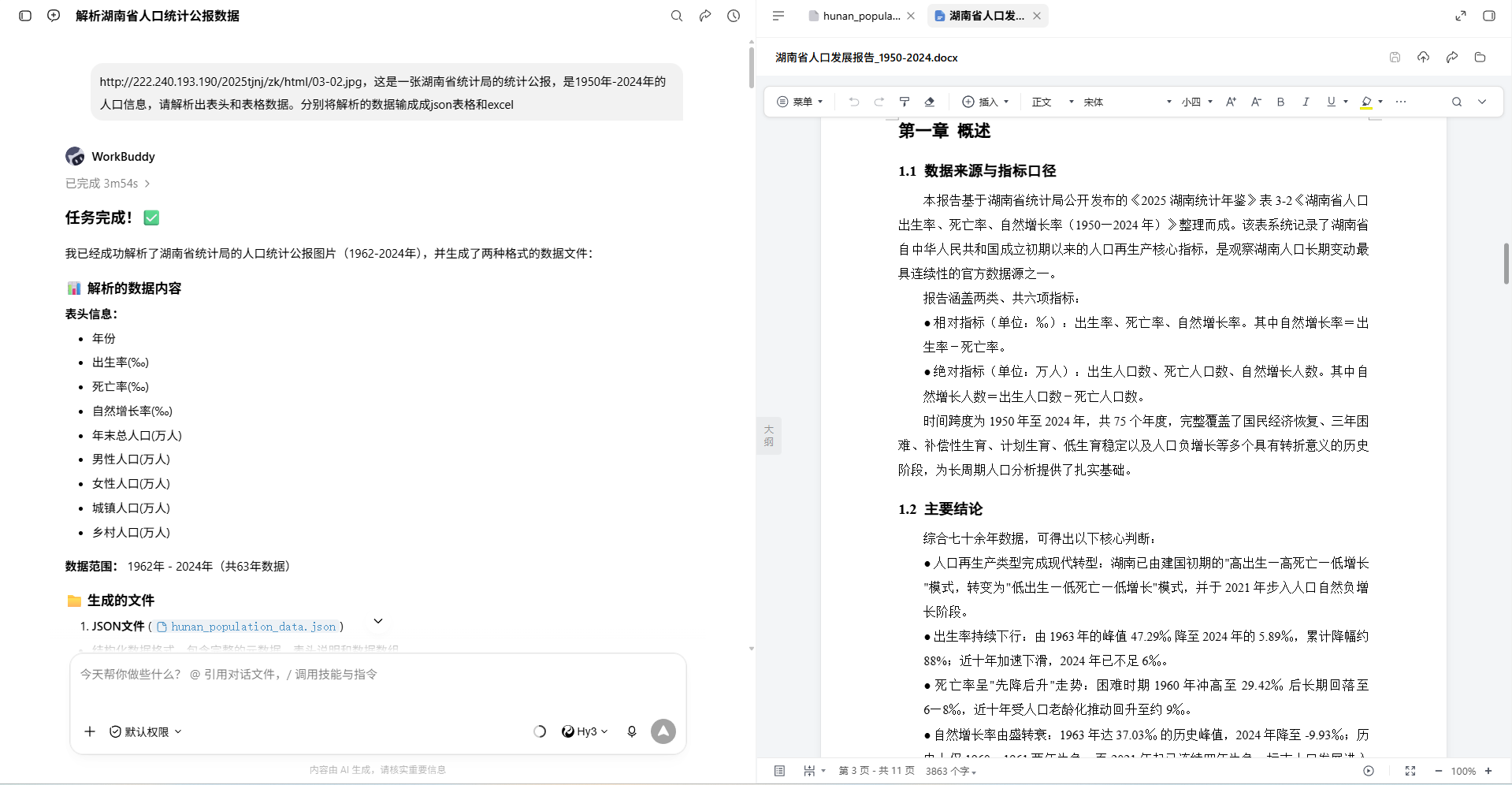Toggle the right side panel layout icon
Viewport: 1512px width, 785px height.
point(1489,16)
